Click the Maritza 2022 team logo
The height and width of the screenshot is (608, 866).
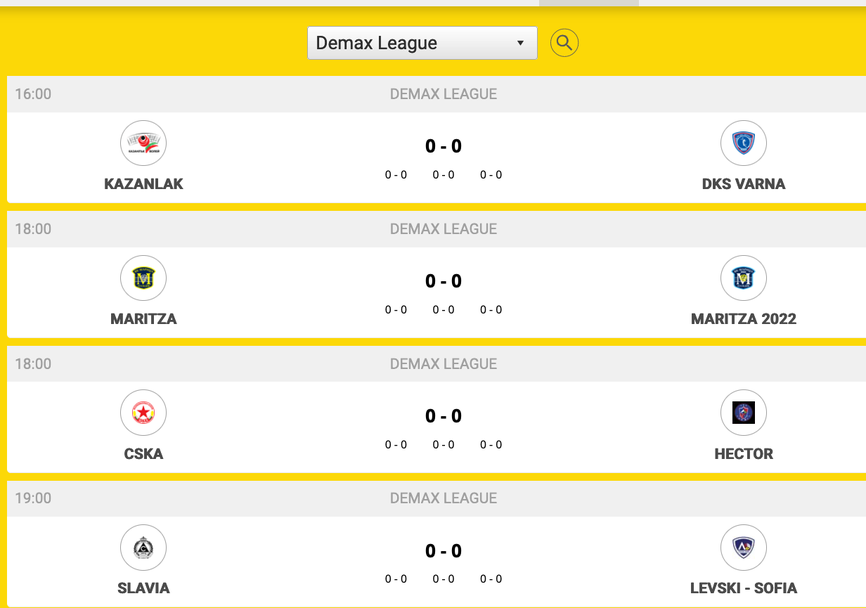pos(743,278)
